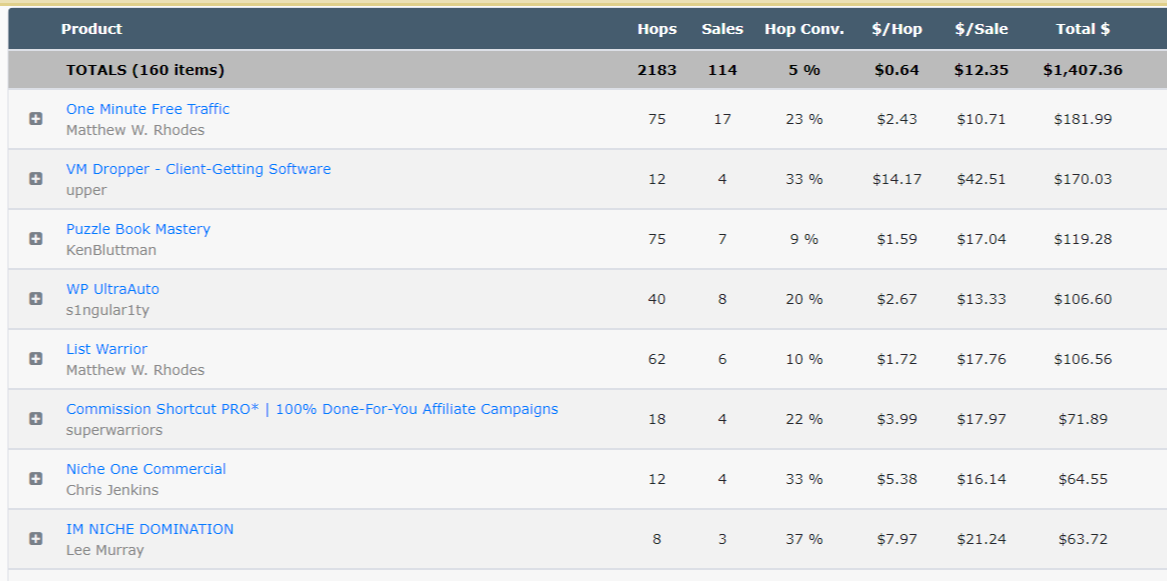Open the Niche One Commercial link
Screen dimensions: 1167x581
point(146,469)
